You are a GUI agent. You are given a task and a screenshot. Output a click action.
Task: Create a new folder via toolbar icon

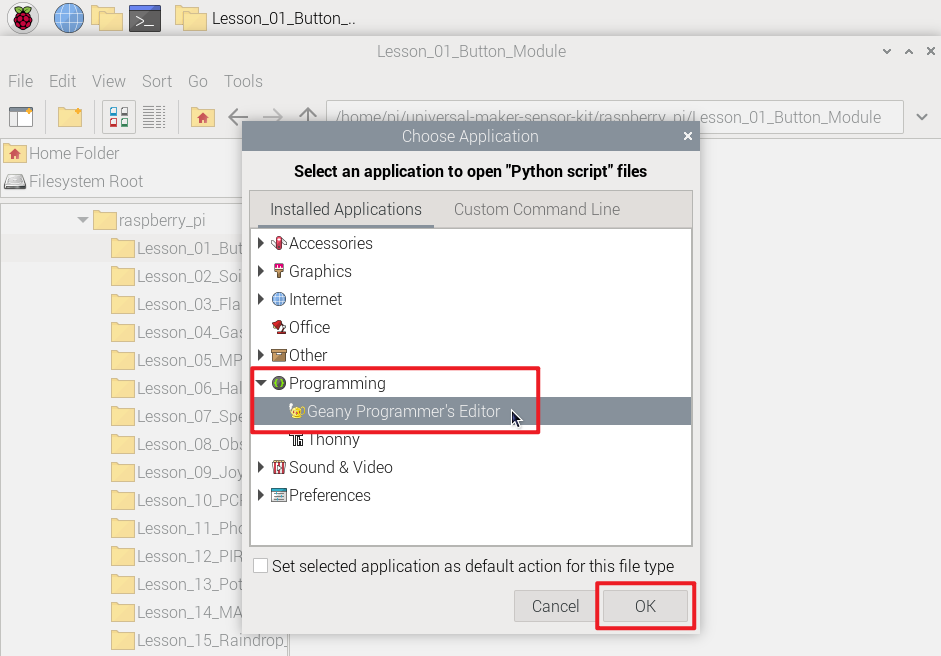(70, 117)
